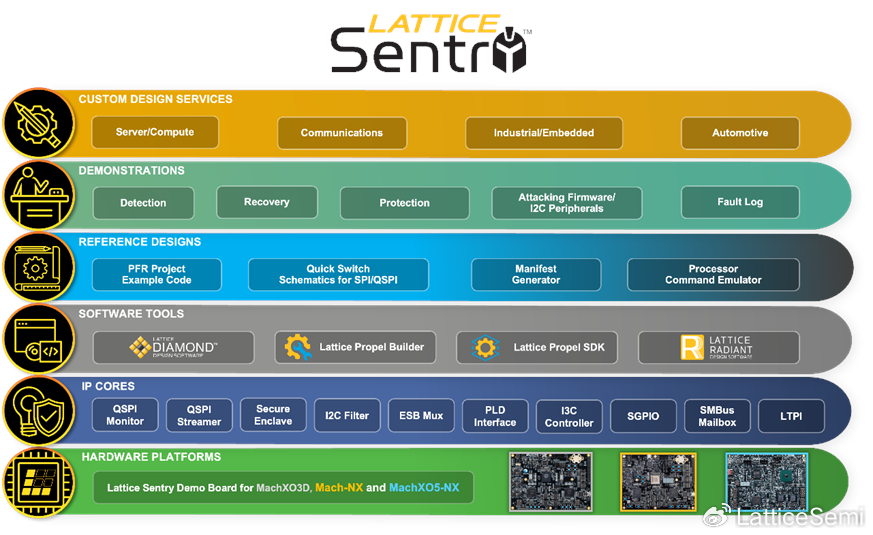Open the first demo board thumbnail
The image size is (873, 535).
click(551, 482)
